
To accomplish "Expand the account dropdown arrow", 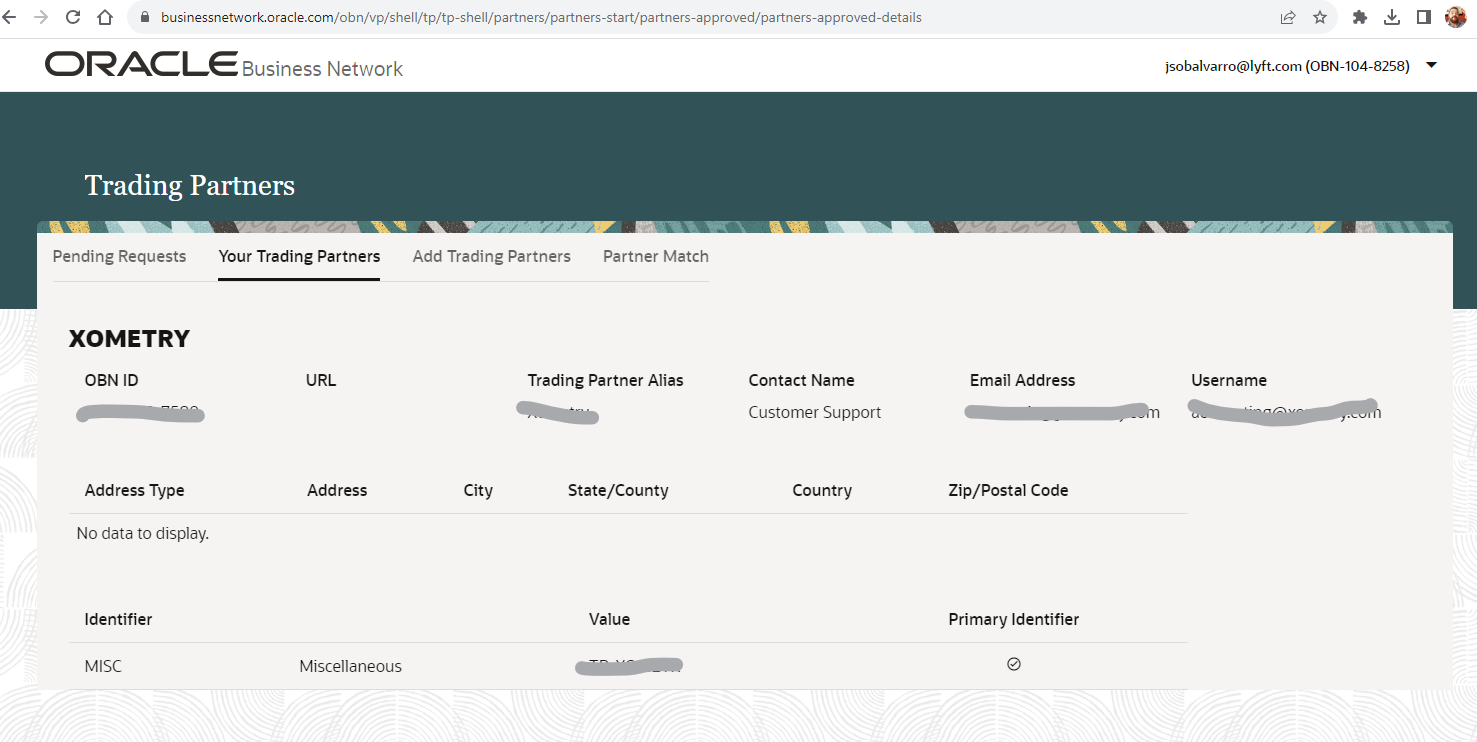I will [x=1431, y=65].
